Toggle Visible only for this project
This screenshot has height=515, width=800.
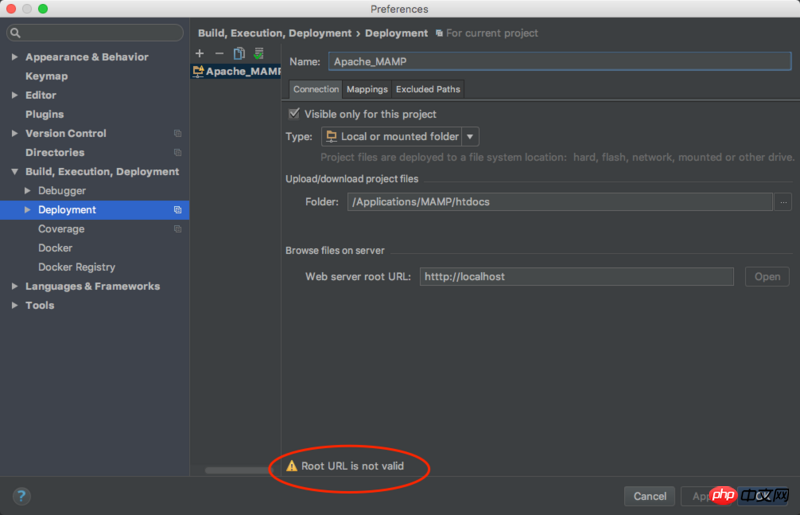tap(294, 114)
